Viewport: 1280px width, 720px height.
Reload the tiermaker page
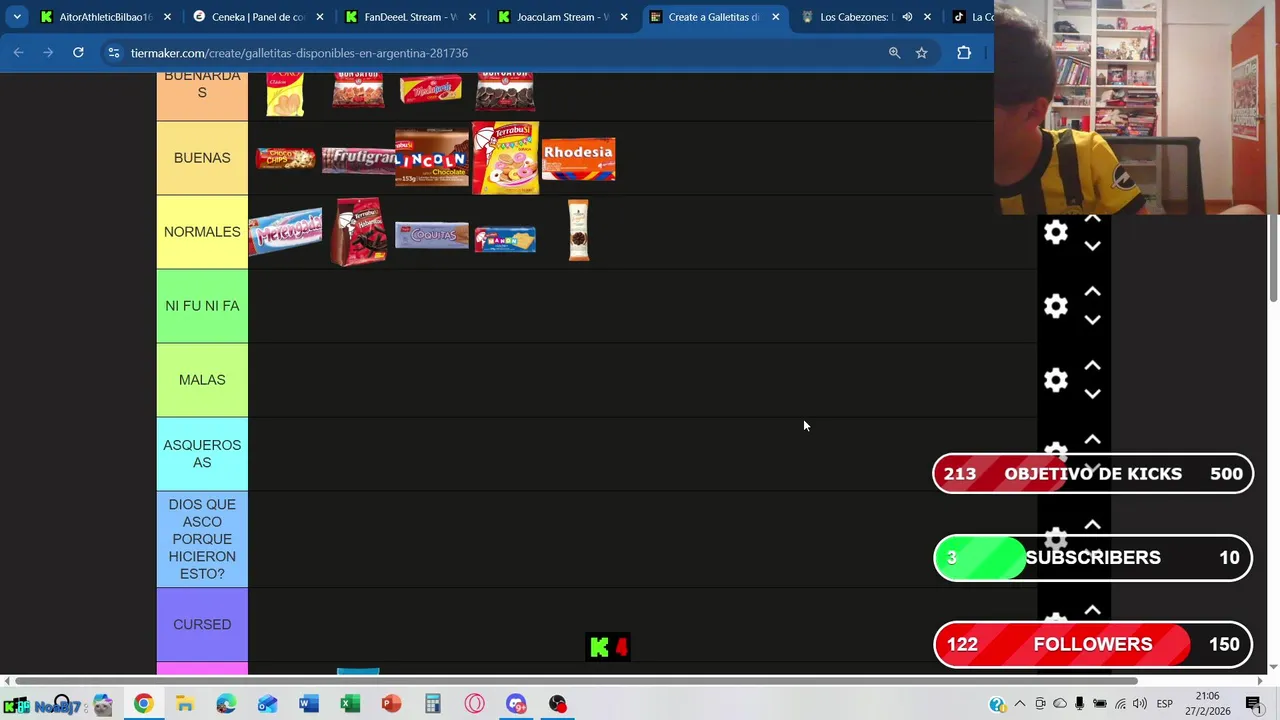[78, 52]
